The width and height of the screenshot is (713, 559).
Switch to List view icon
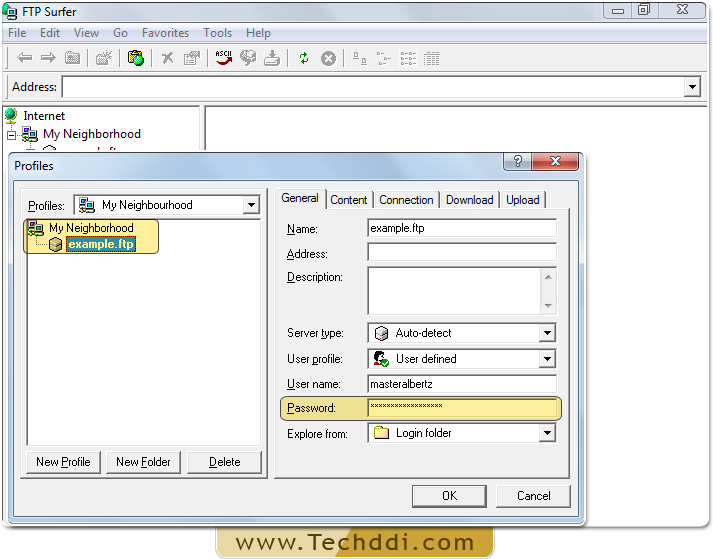point(408,58)
